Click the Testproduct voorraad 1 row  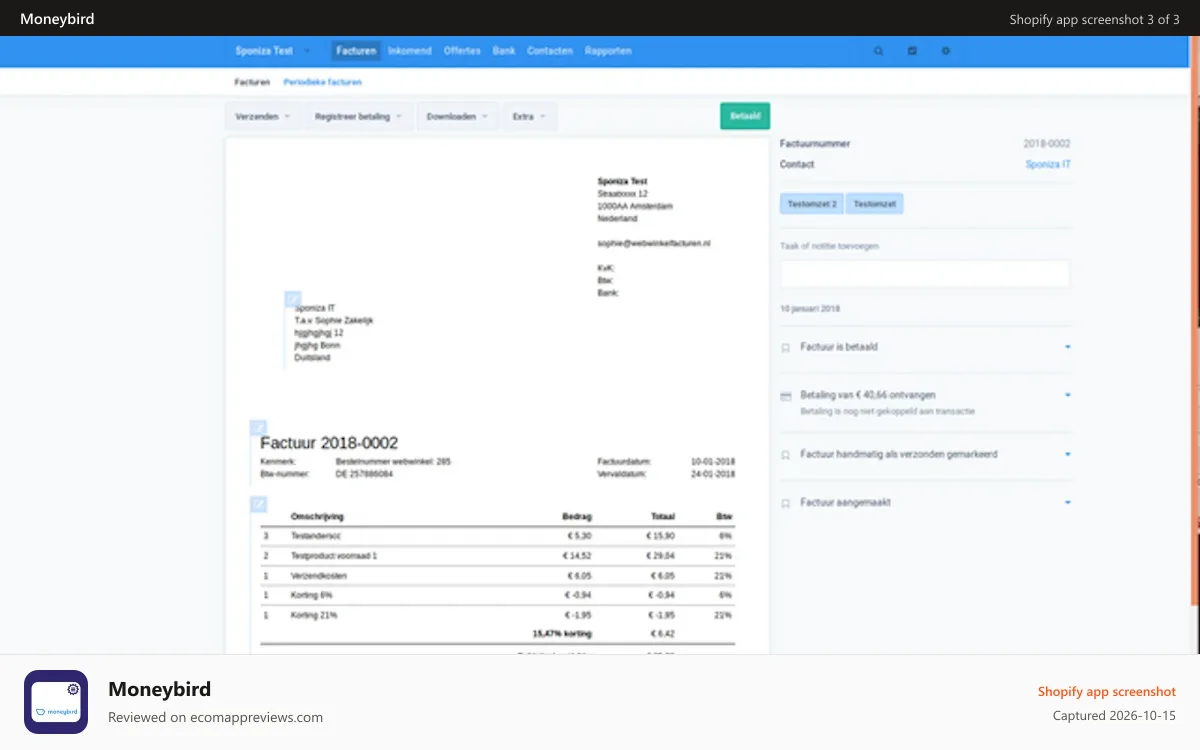(x=497, y=555)
